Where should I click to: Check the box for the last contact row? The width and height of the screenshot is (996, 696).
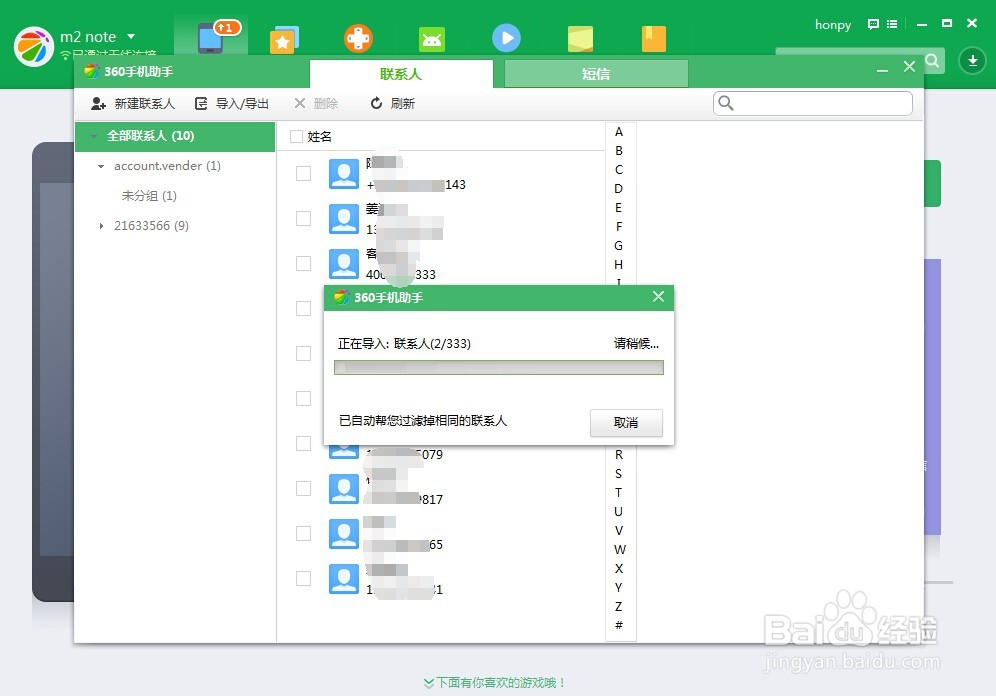[x=304, y=579]
